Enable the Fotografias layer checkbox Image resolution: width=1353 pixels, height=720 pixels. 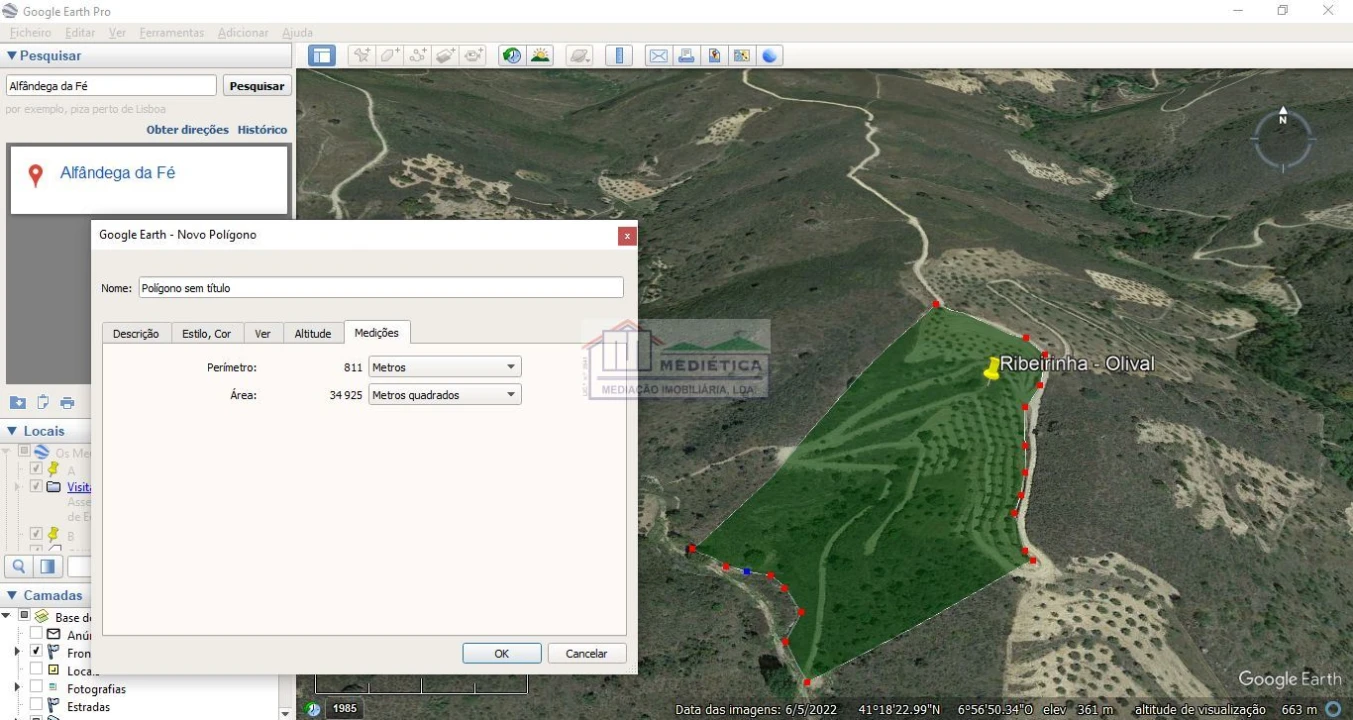(x=36, y=688)
